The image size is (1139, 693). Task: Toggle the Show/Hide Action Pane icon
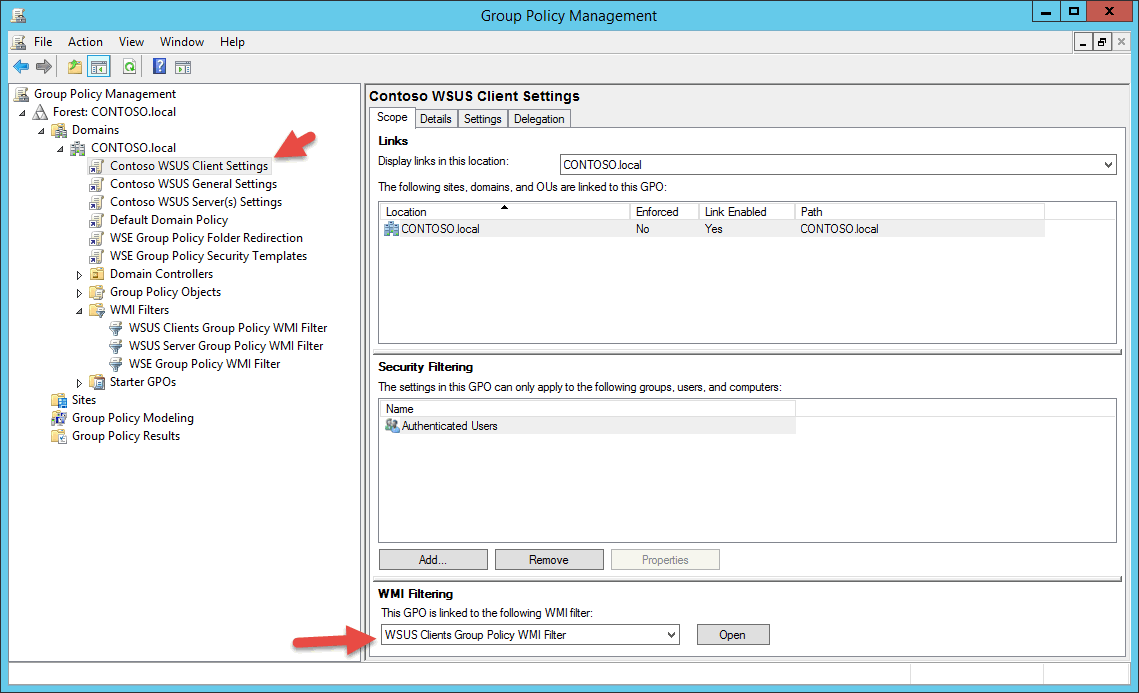pos(183,67)
